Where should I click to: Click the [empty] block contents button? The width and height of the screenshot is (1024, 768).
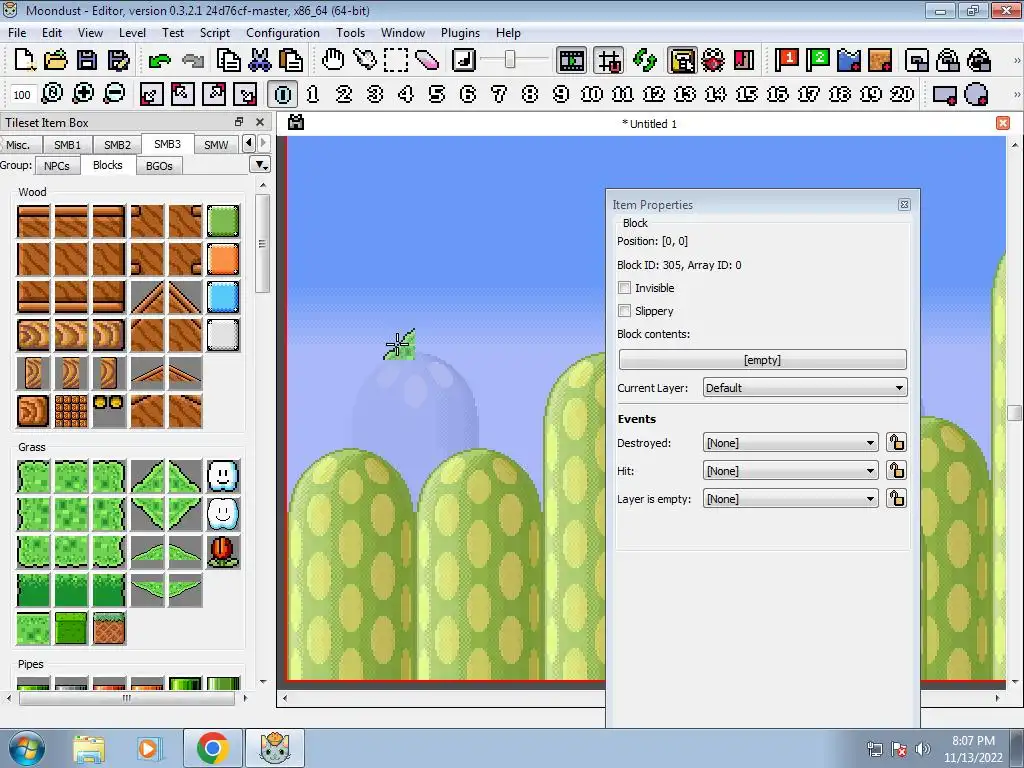(762, 360)
